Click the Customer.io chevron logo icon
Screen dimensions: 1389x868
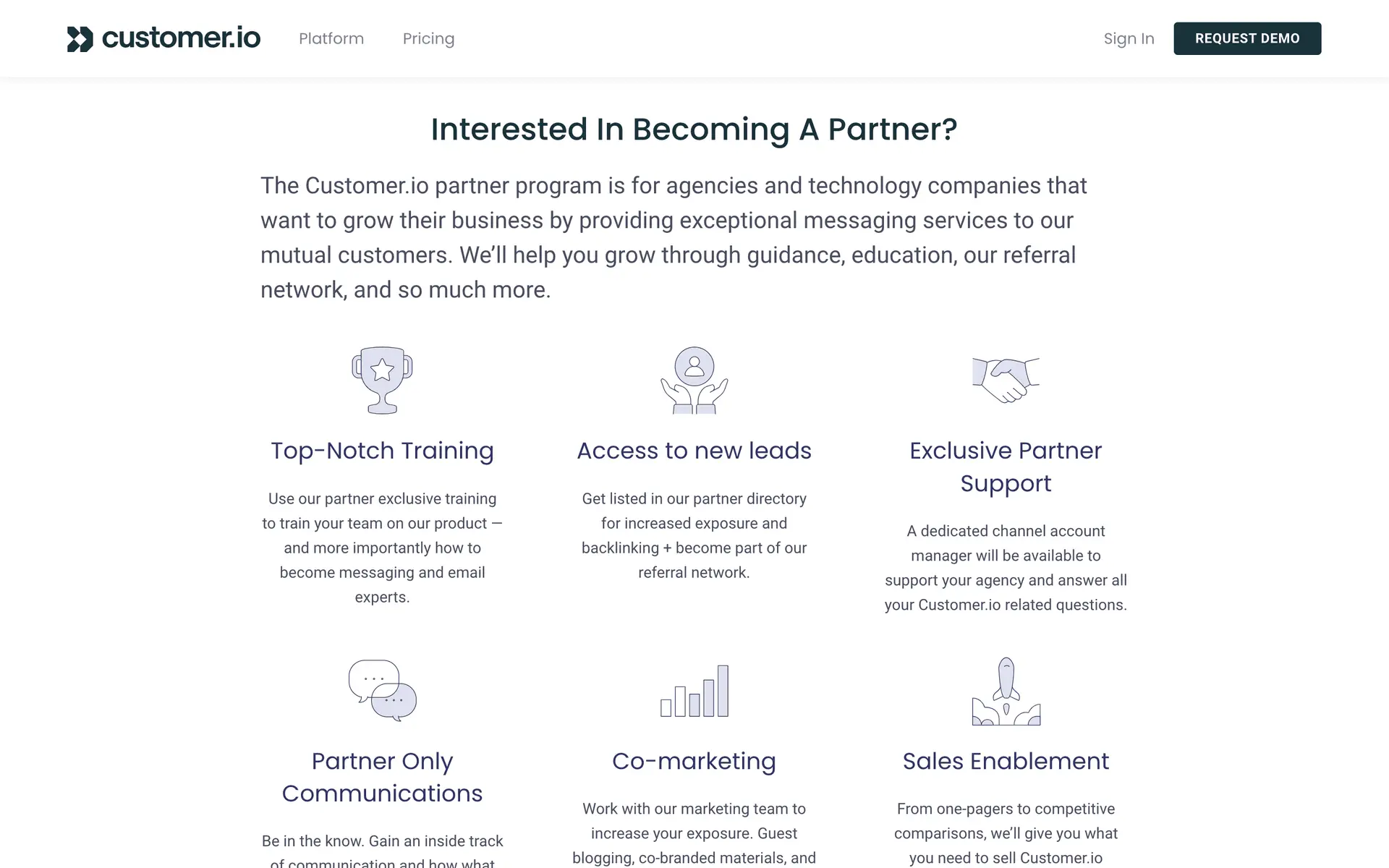point(80,39)
